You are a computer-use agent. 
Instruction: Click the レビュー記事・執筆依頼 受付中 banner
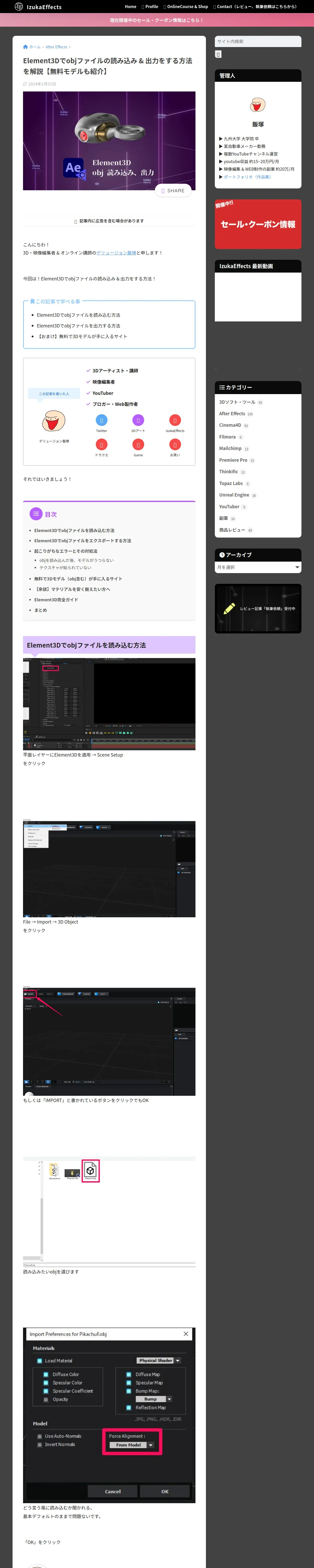click(x=258, y=609)
